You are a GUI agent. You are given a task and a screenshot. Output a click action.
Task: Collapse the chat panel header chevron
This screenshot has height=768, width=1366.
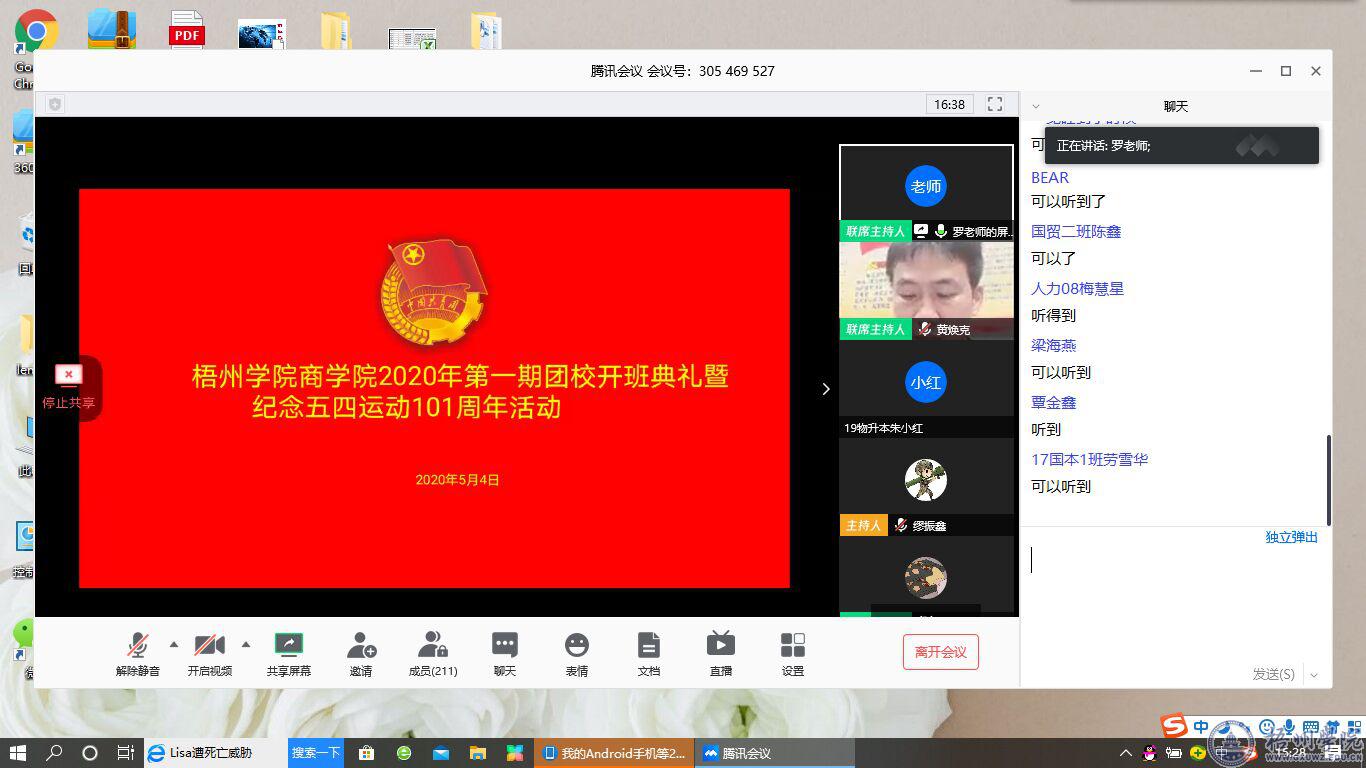(1036, 106)
